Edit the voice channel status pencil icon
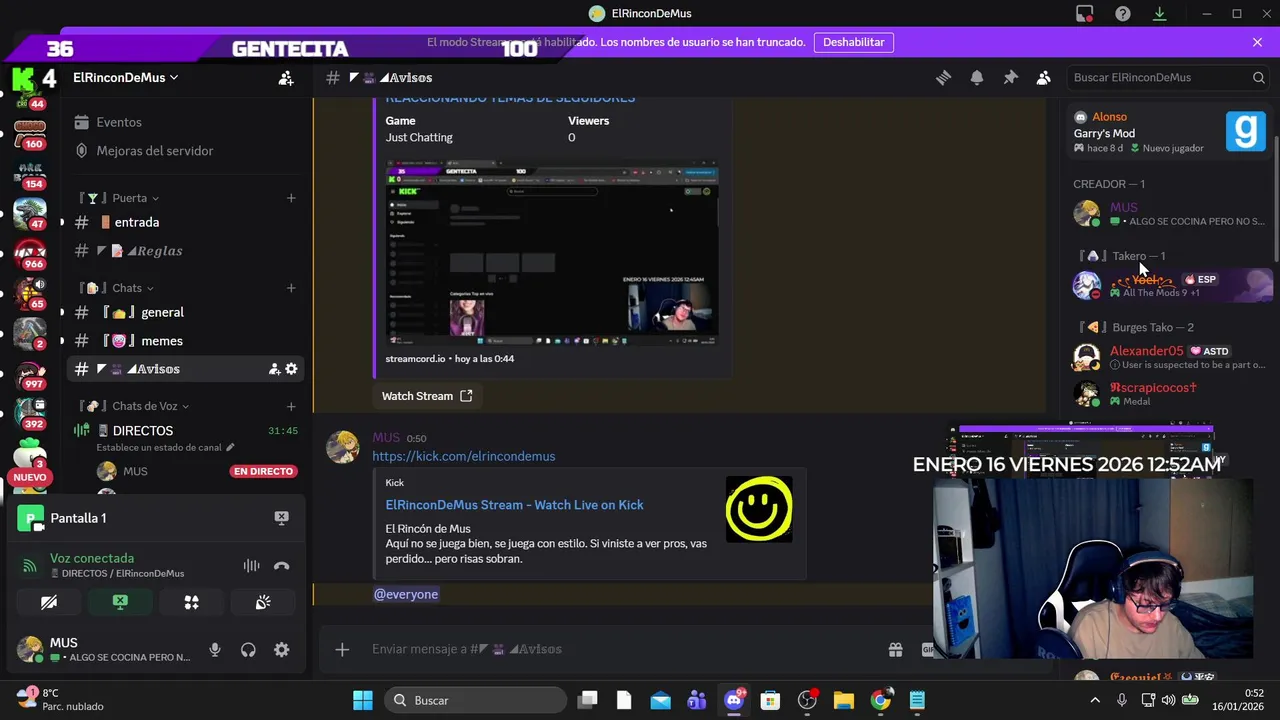The height and width of the screenshot is (720, 1280). point(230,447)
